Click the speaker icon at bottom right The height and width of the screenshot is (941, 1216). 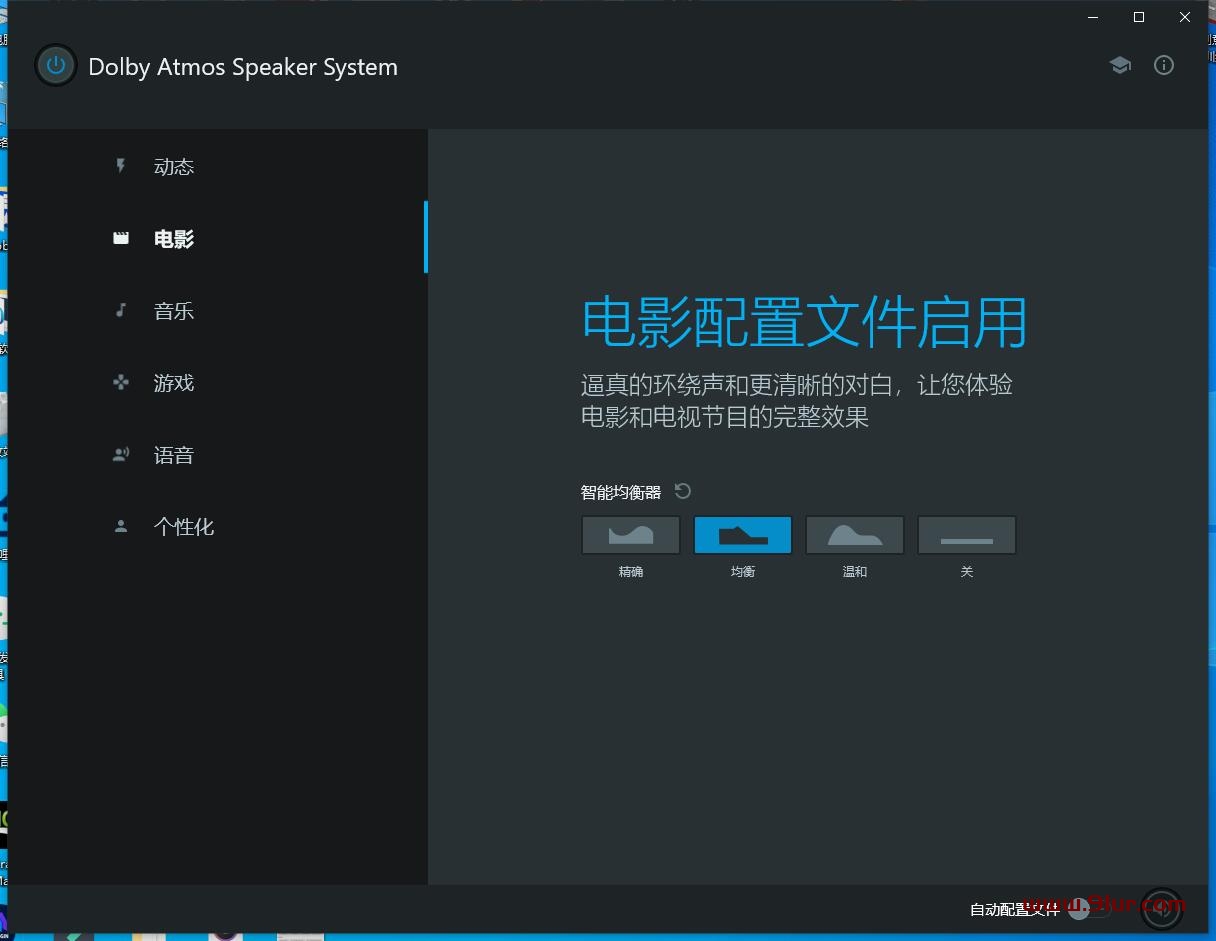(x=1162, y=909)
